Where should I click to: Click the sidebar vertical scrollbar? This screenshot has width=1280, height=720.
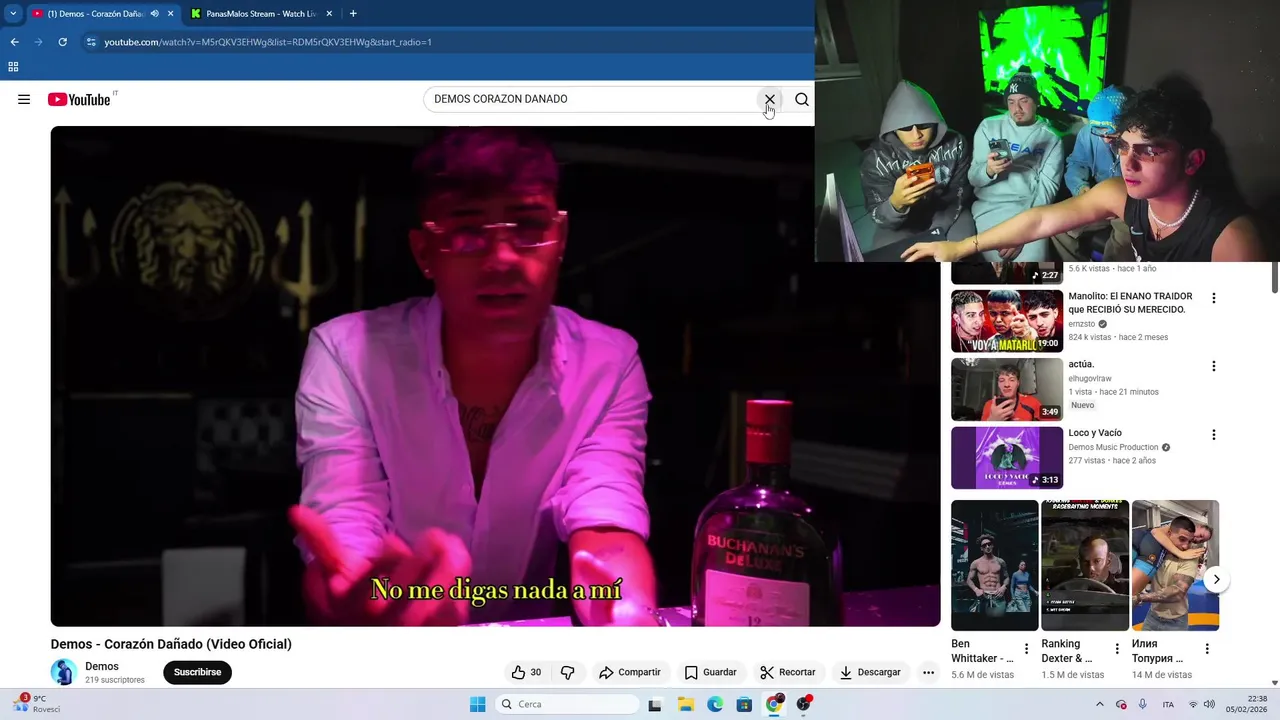[x=1275, y=278]
